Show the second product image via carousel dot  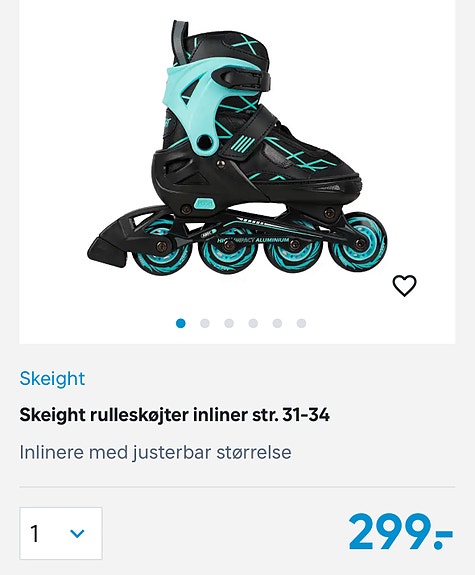[x=205, y=323]
